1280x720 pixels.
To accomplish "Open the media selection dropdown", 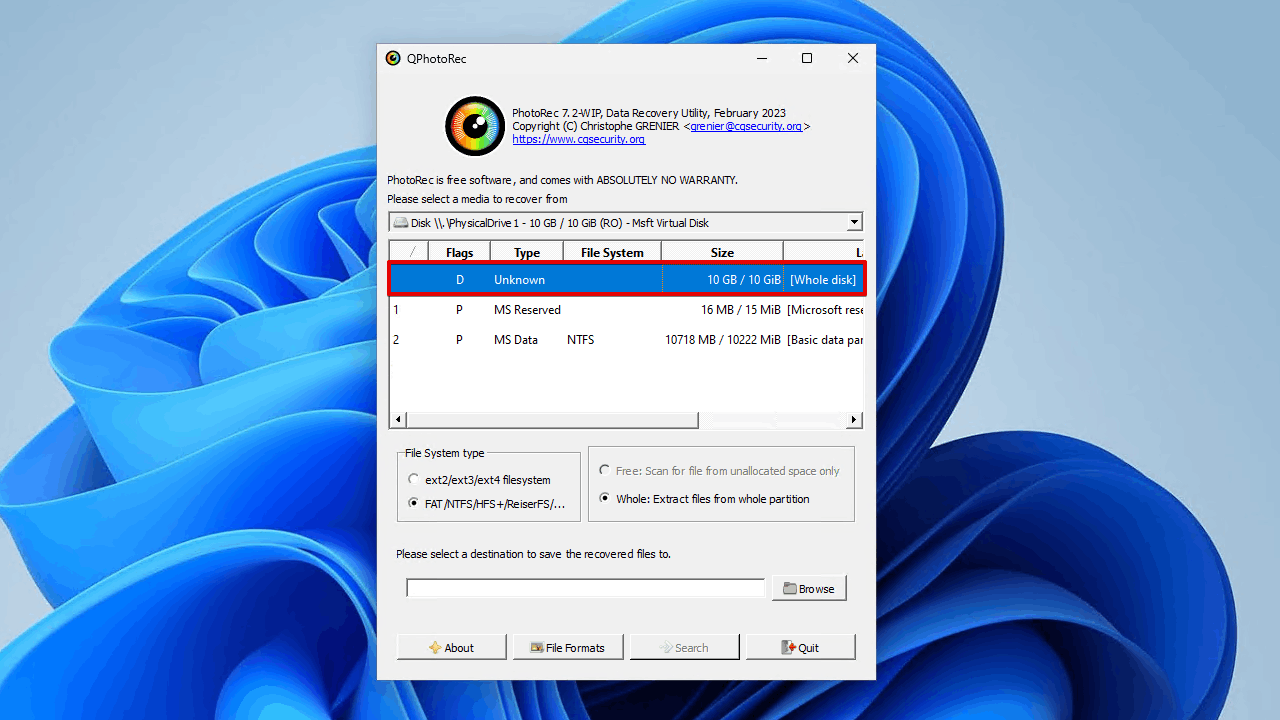I will [853, 222].
